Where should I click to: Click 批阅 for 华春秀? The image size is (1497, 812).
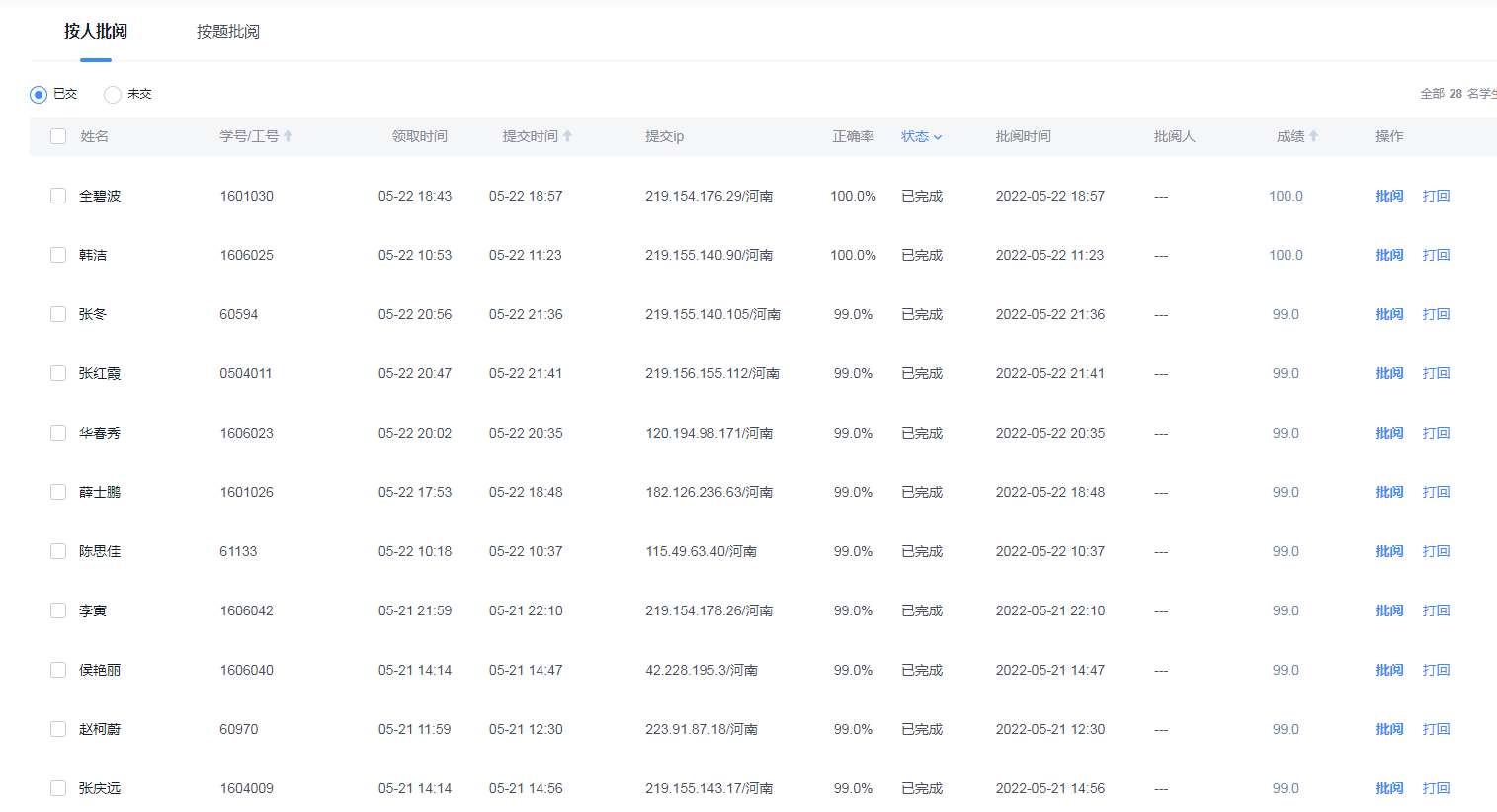(1389, 433)
